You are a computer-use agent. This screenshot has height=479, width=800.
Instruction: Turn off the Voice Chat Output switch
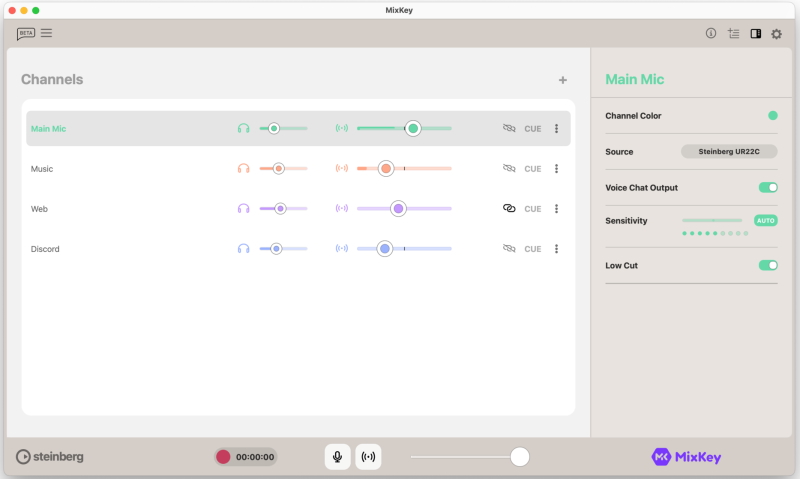click(768, 187)
